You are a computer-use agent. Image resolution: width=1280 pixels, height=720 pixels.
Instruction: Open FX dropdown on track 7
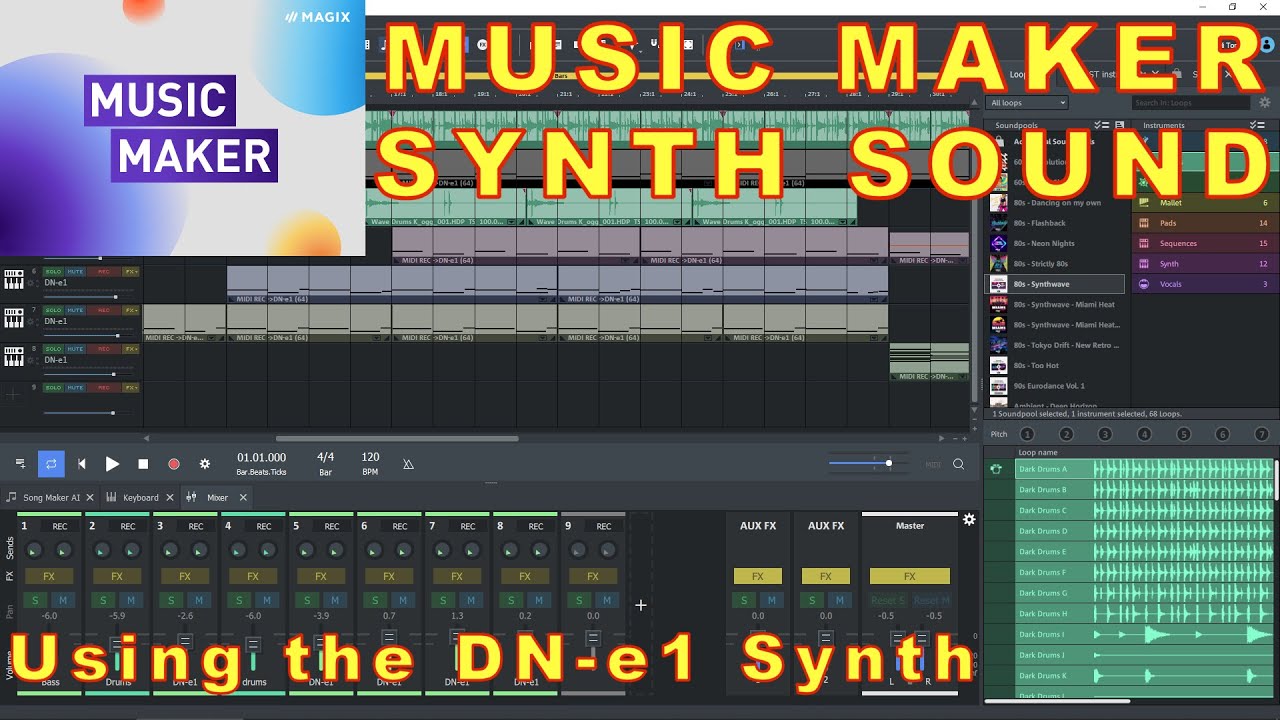[131, 310]
